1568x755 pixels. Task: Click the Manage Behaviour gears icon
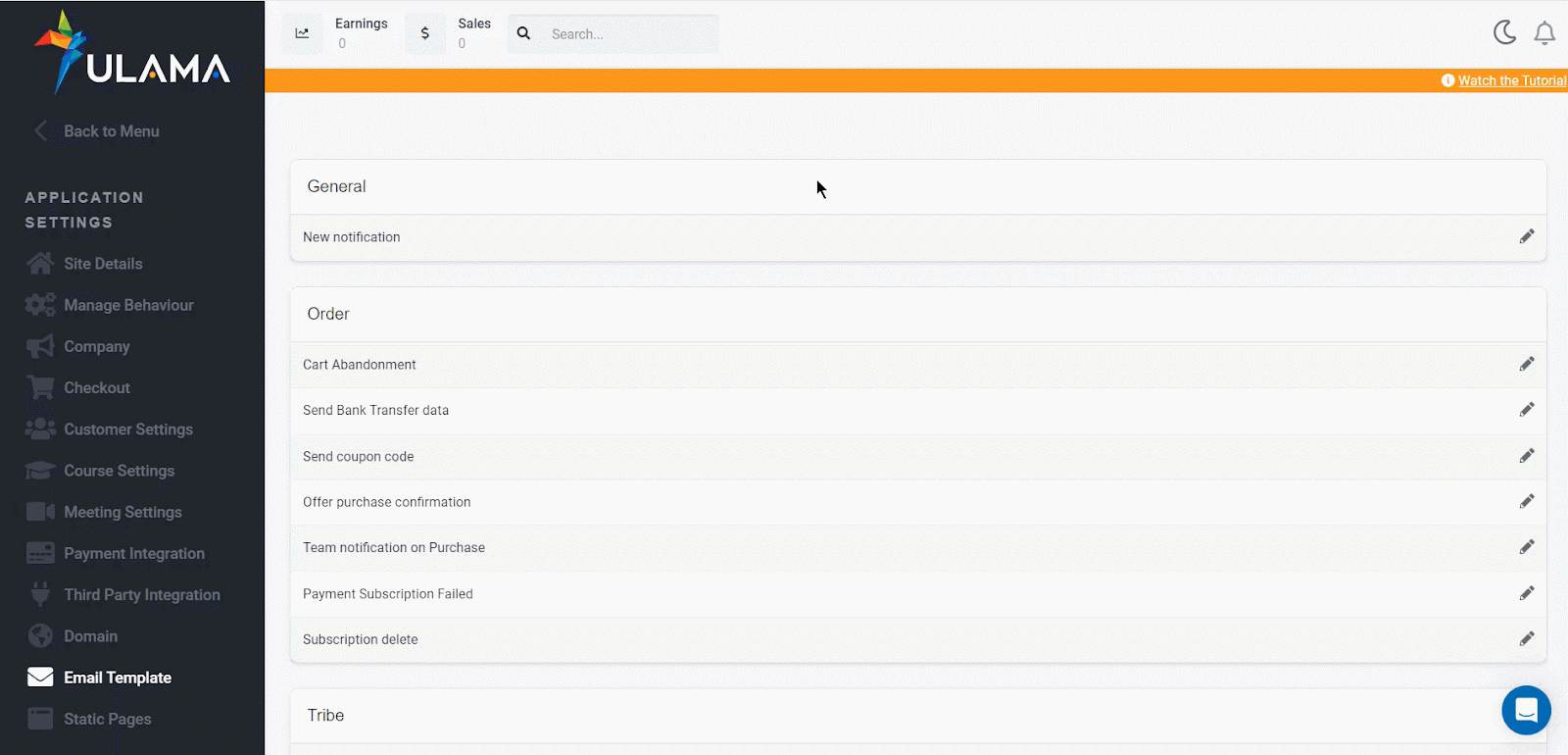pyautogui.click(x=40, y=305)
